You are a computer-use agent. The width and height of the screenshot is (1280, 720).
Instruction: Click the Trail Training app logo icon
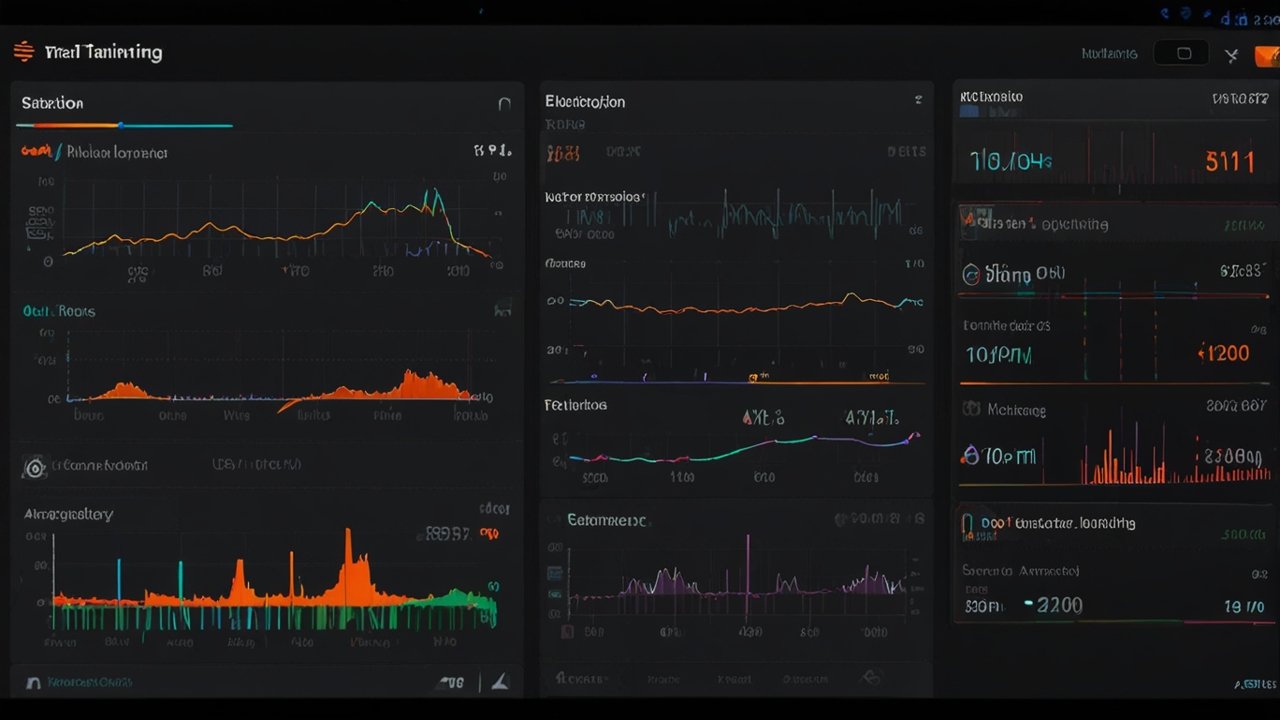click(22, 51)
